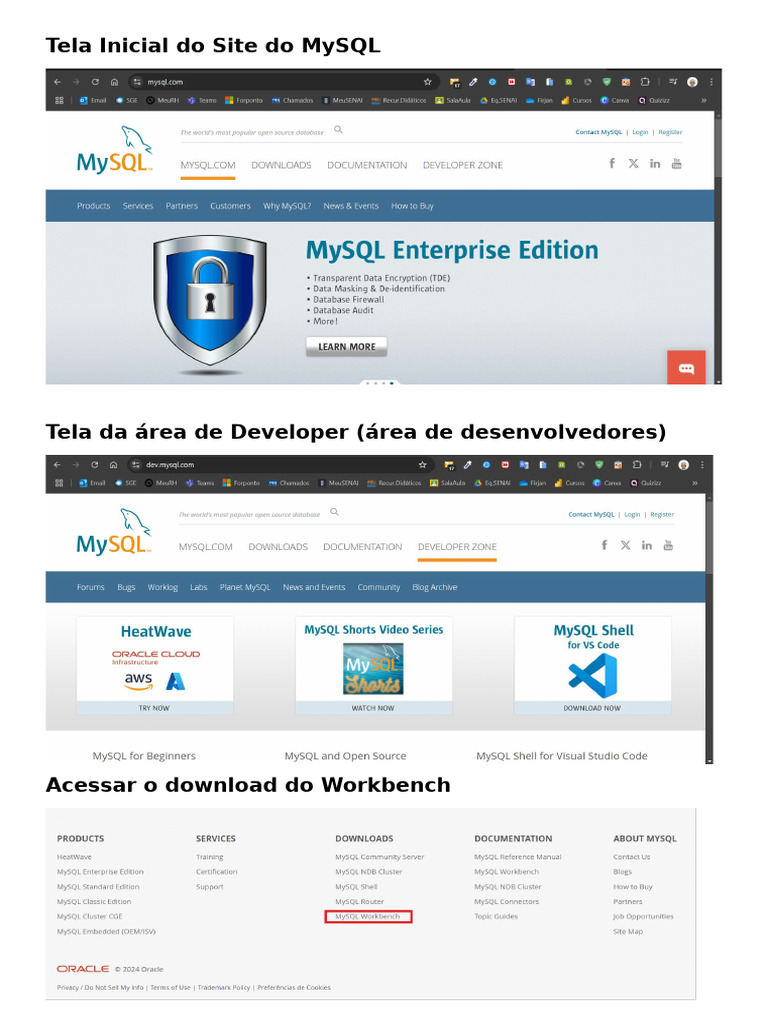The width and height of the screenshot is (768, 1024).
Task: Open the X (Twitter) icon on the mysql.com page
Action: point(633,163)
